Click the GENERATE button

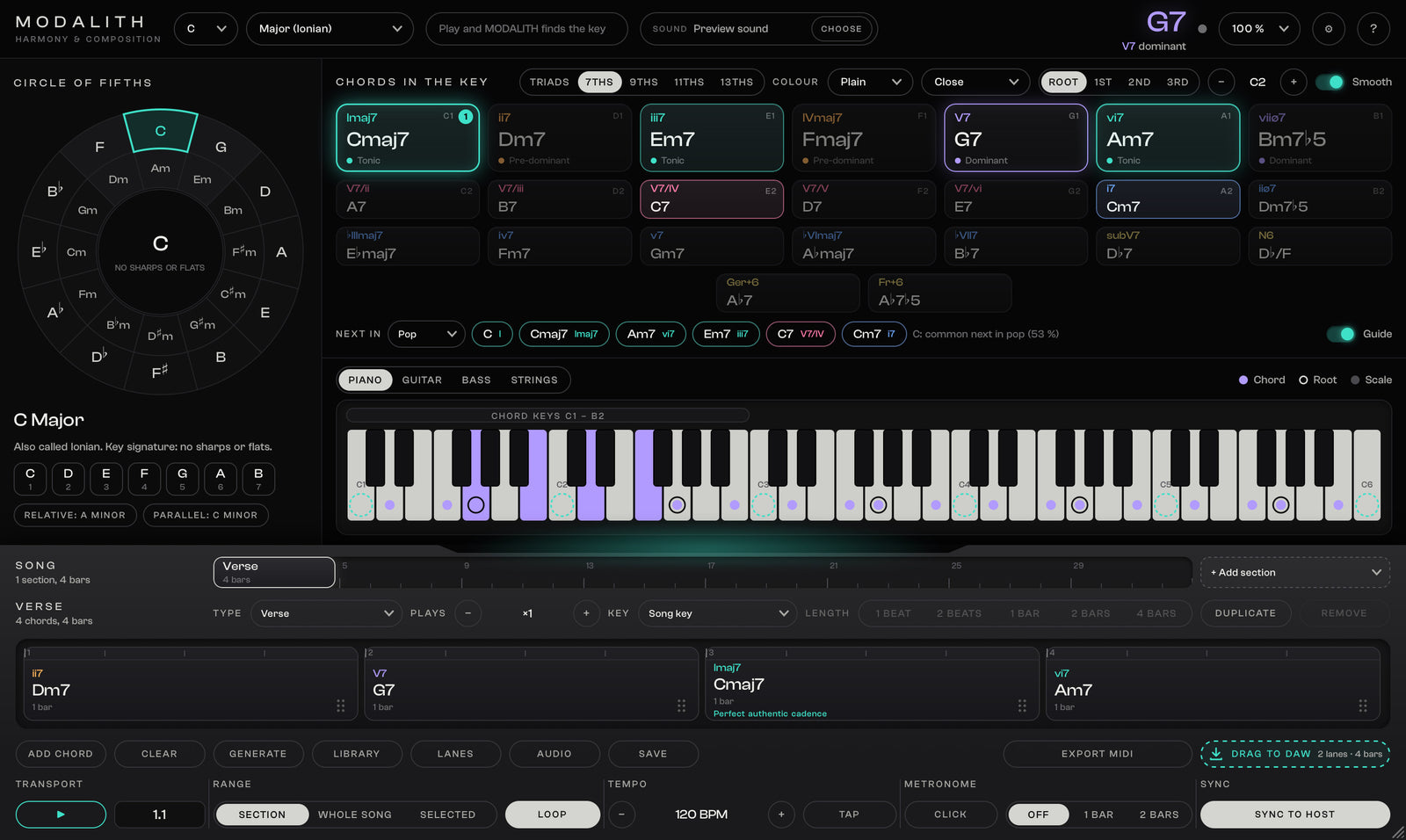257,754
